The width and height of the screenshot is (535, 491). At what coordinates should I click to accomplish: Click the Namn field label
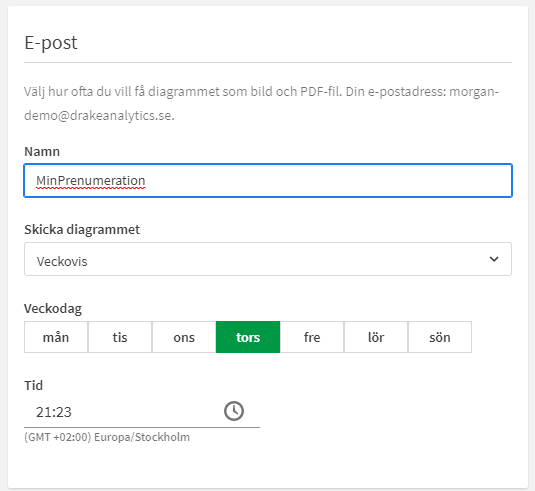click(x=42, y=151)
